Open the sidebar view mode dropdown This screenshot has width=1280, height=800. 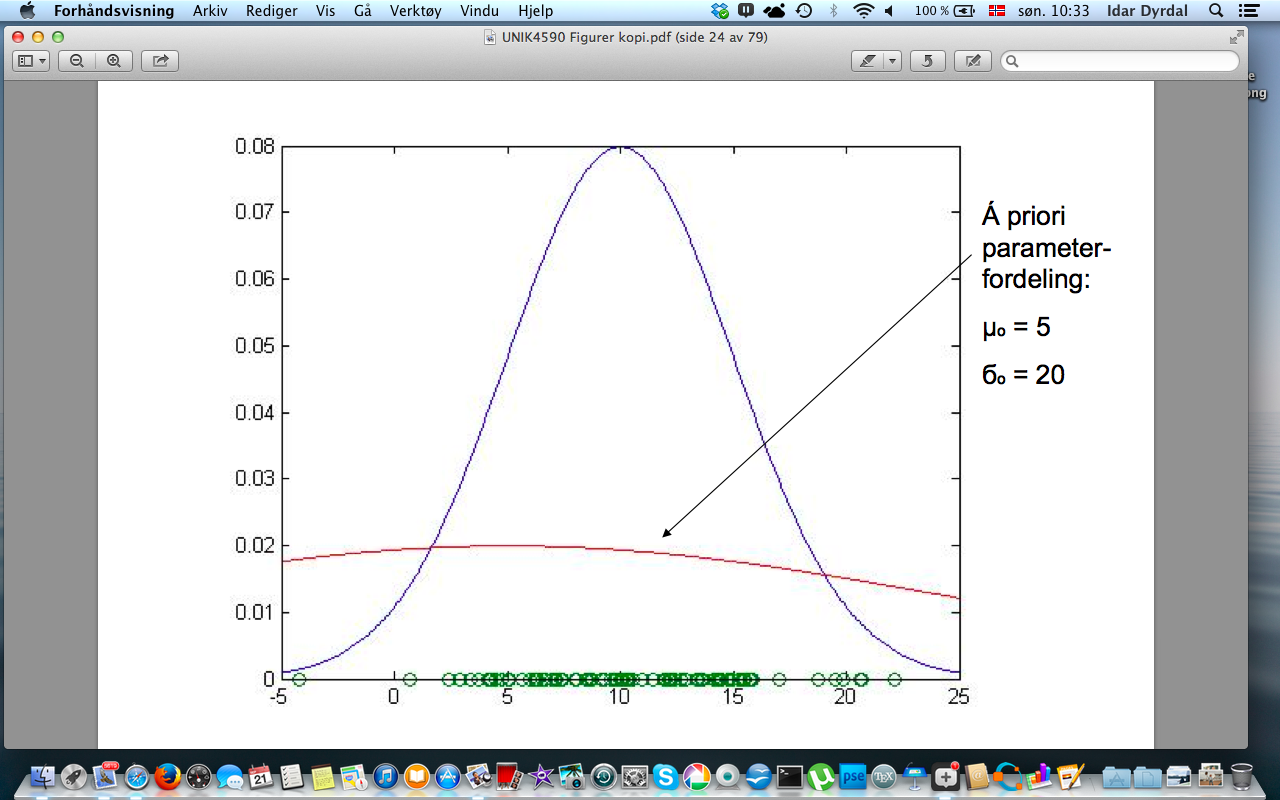pos(32,61)
